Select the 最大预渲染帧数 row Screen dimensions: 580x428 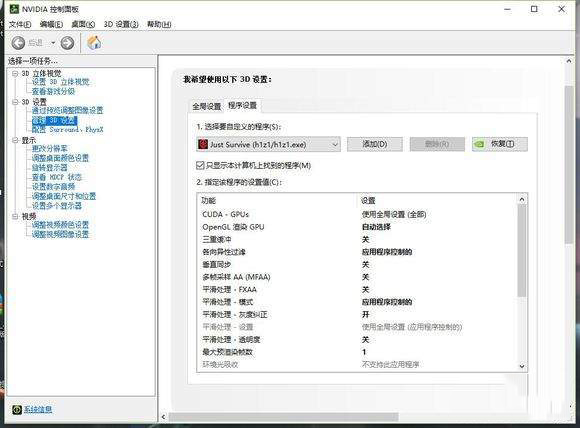pos(357,352)
